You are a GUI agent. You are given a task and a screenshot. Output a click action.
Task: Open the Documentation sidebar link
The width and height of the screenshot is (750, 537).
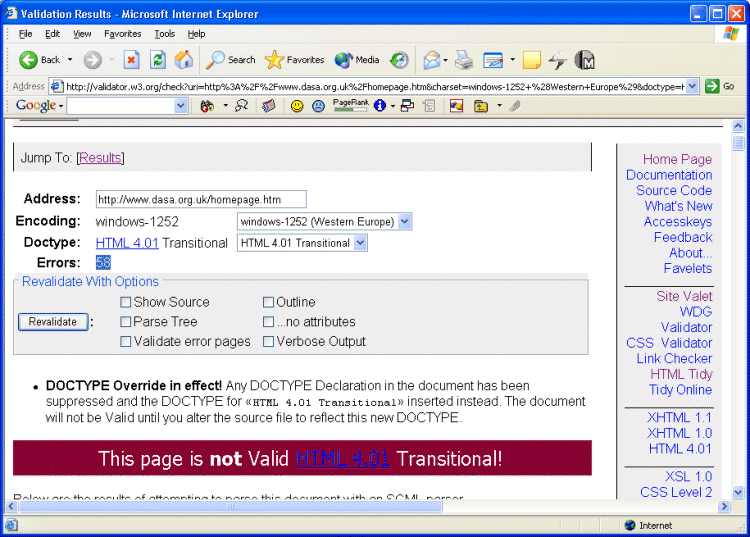pyautogui.click(x=669, y=175)
